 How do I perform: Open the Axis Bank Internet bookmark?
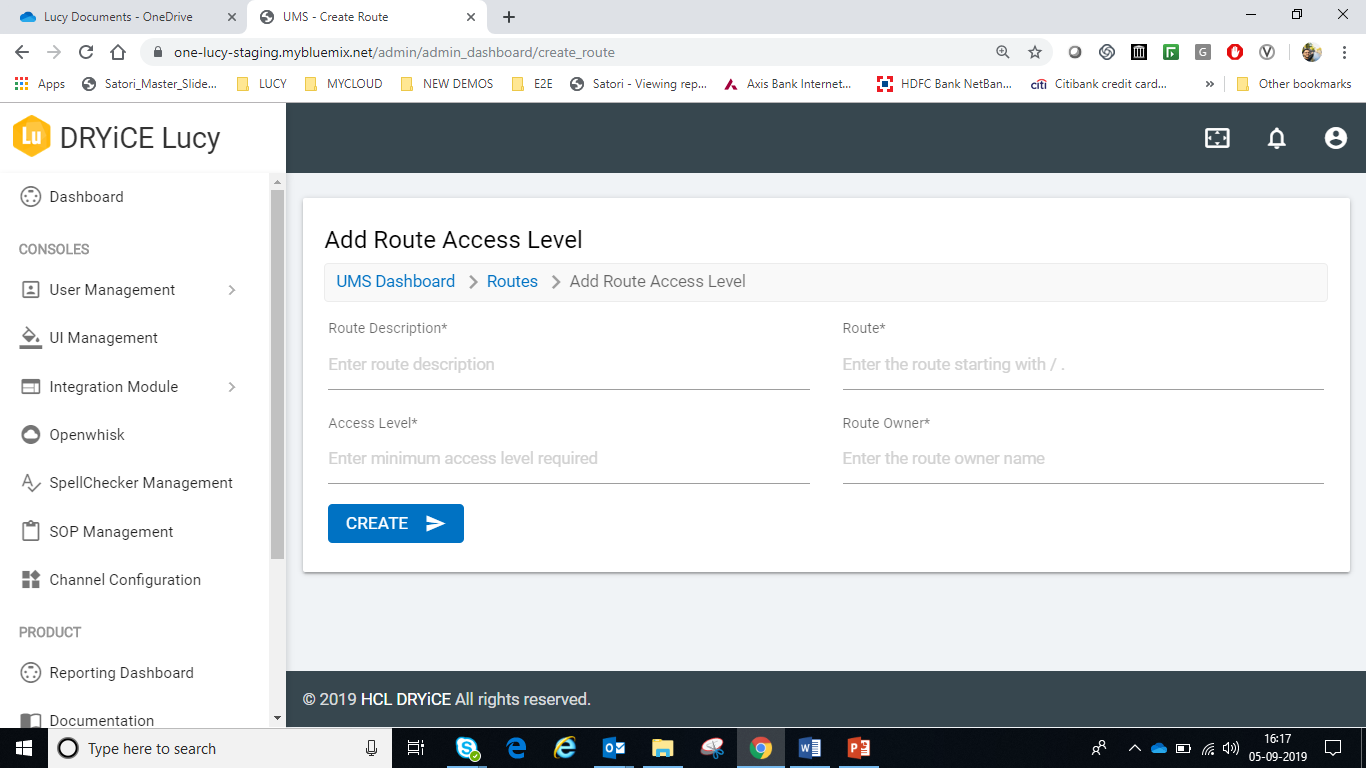pos(788,84)
